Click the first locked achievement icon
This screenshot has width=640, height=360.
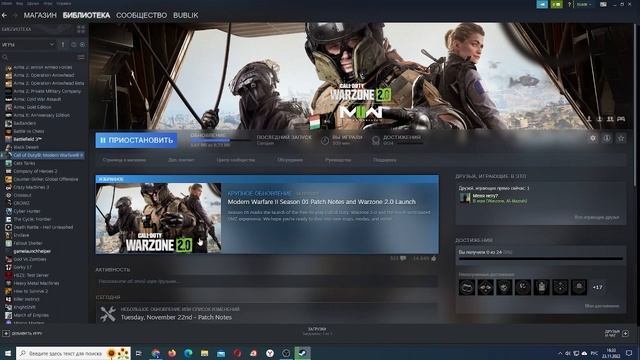(x=467, y=287)
